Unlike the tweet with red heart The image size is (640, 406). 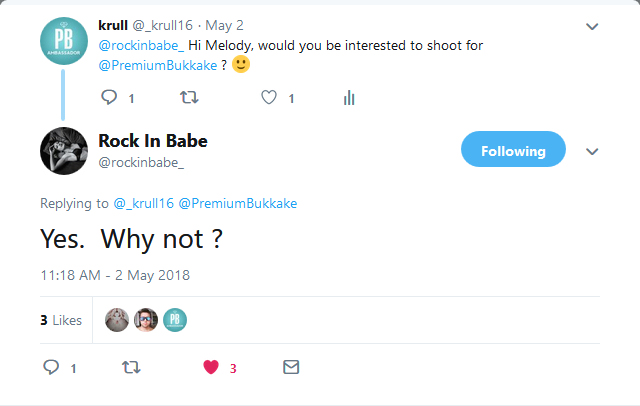pos(211,367)
